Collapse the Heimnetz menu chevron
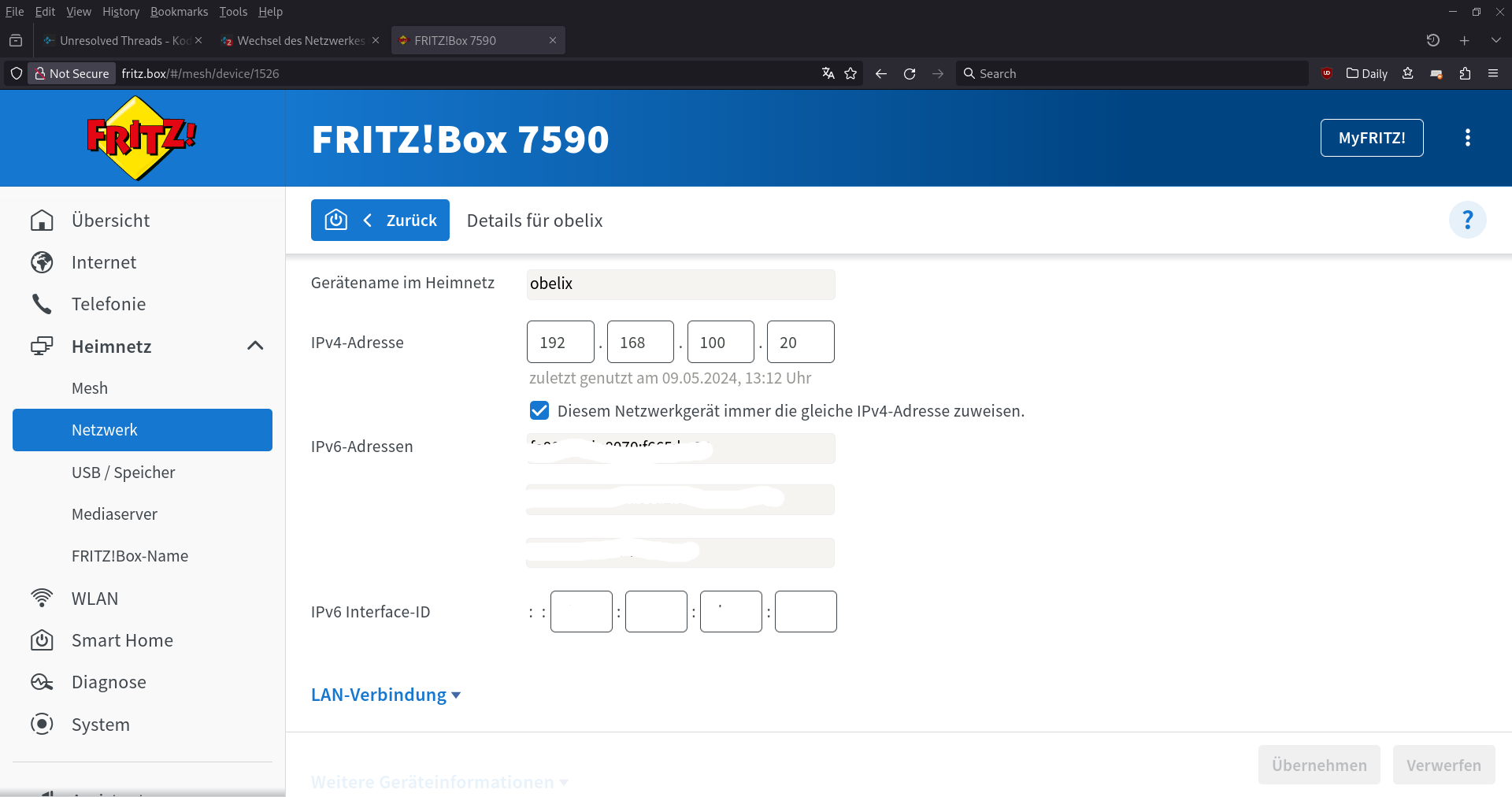1512x797 pixels. point(255,346)
